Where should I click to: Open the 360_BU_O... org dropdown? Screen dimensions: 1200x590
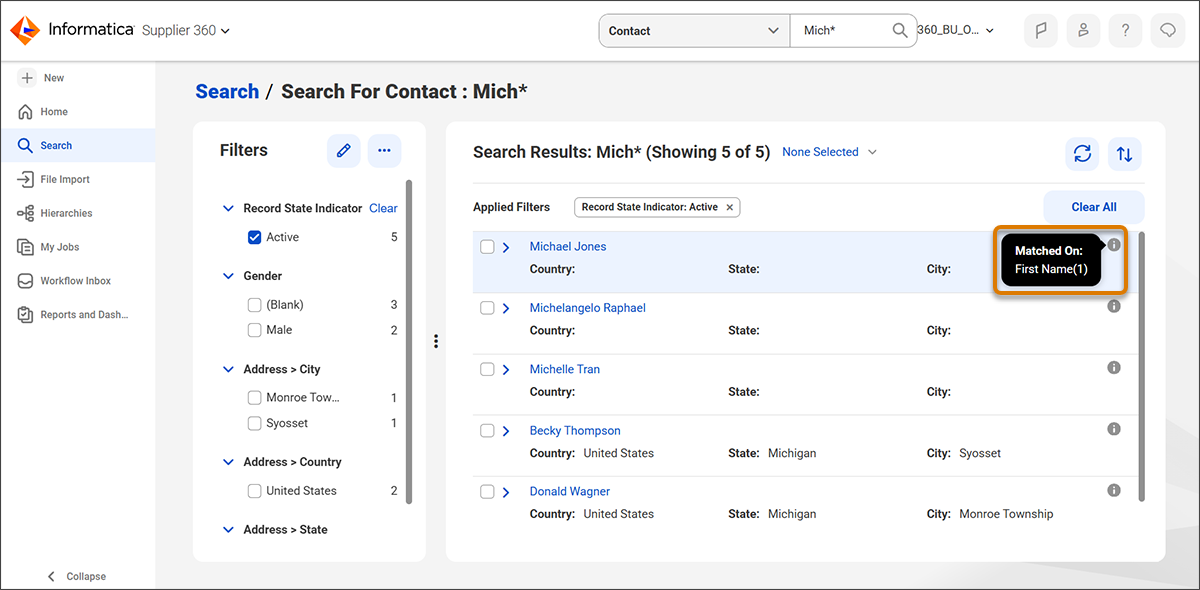click(x=956, y=30)
